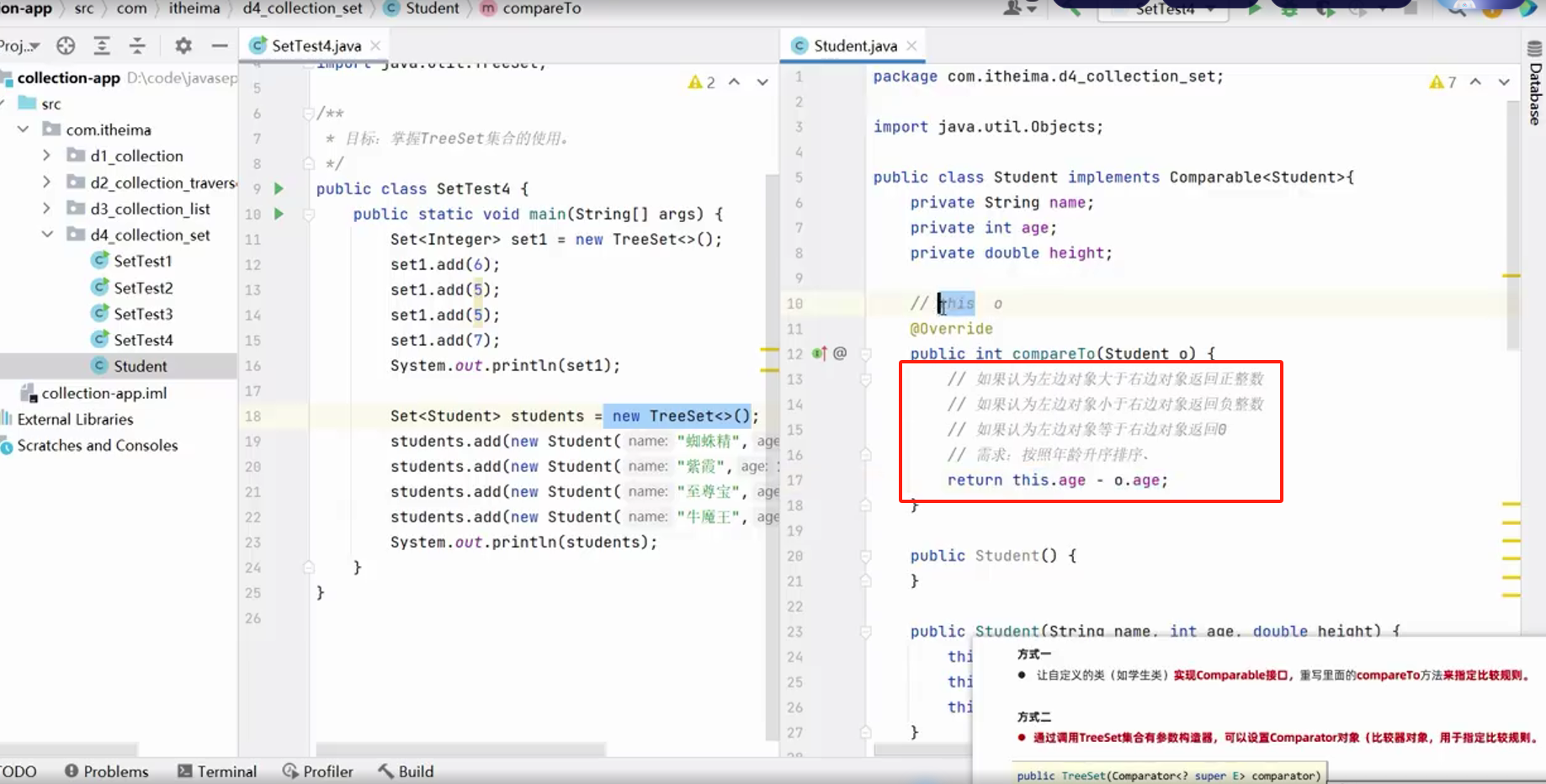This screenshot has width=1546, height=784.
Task: Select collection-app.iml file
Action: click(93, 393)
